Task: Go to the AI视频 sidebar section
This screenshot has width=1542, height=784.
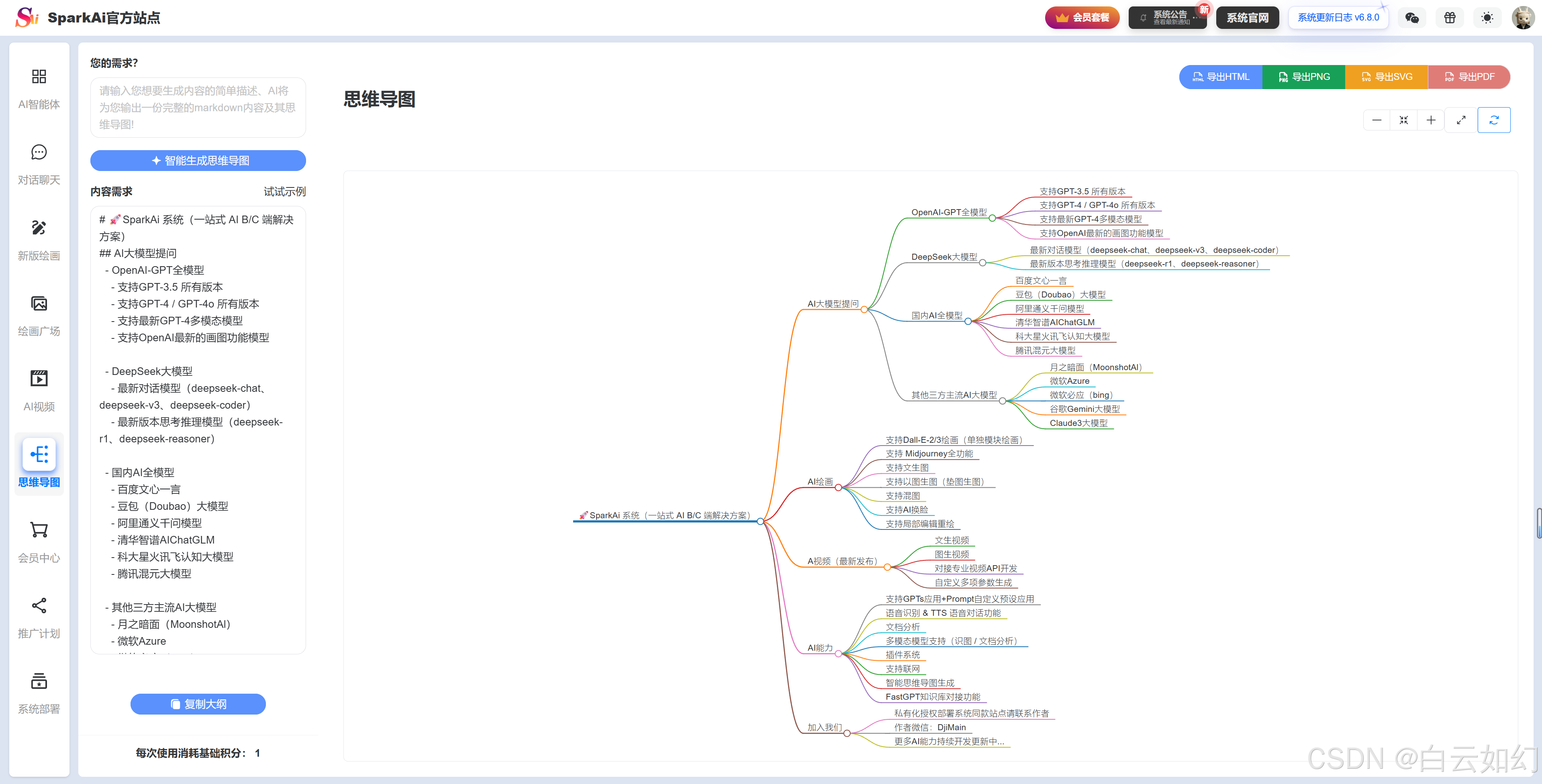Action: [x=39, y=391]
